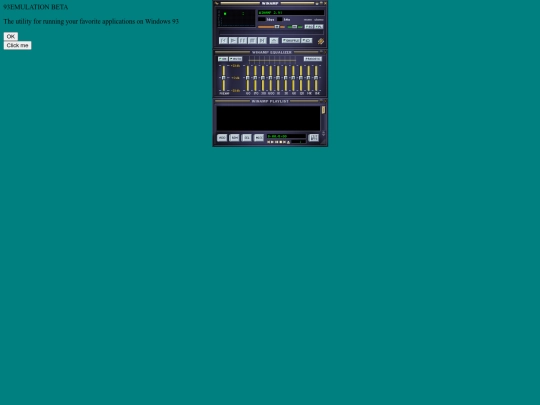Click the 170 Hz equalizer band slider
This screenshot has width=540, height=405.
pyautogui.click(x=255, y=78)
